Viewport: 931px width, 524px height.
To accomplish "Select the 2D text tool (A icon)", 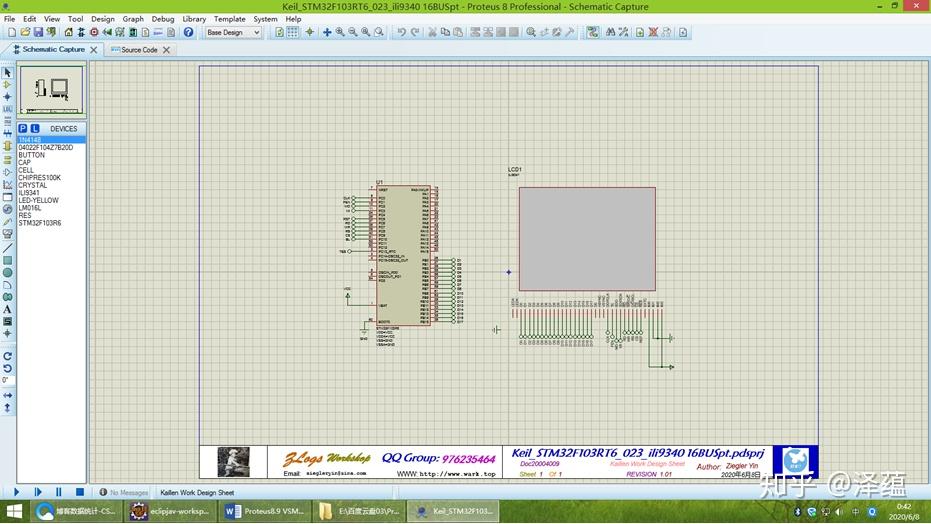I will point(7,309).
